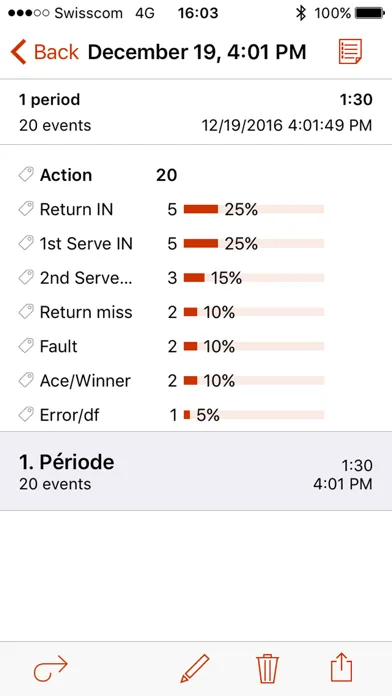Viewport: 392px width, 696px height.
Task: Tap the tag icon beside Error/df
Action: (x=26, y=415)
